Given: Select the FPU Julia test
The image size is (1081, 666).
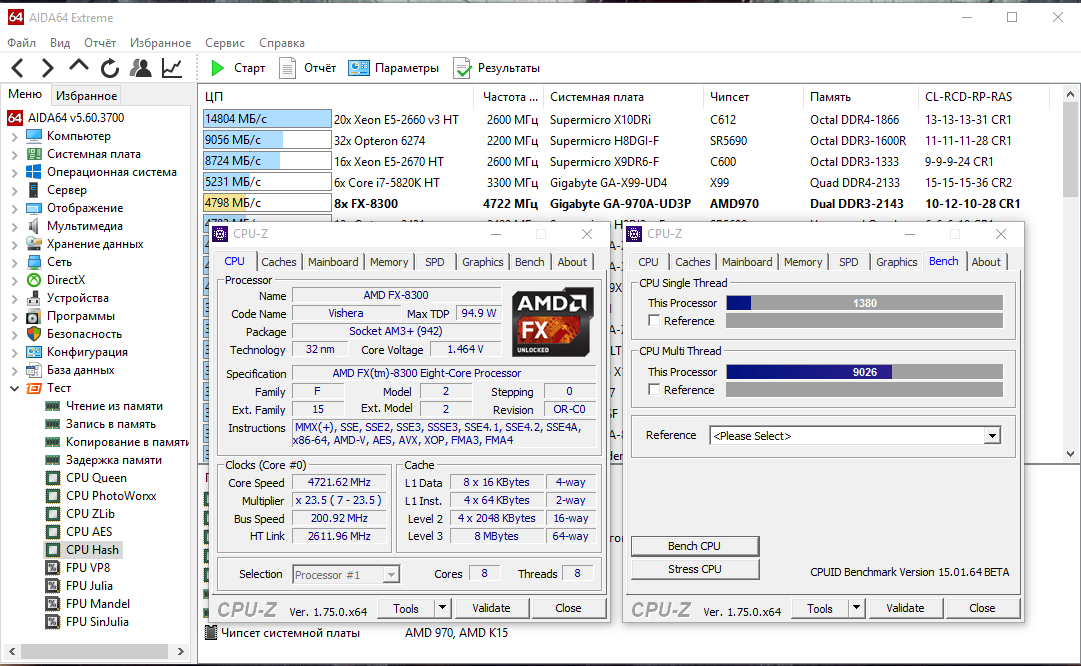Looking at the screenshot, I should click(89, 585).
